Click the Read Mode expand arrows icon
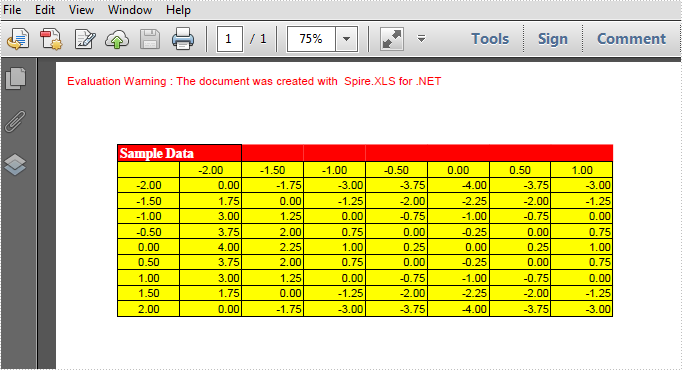Screen dimensions: 682x370 click(391, 39)
